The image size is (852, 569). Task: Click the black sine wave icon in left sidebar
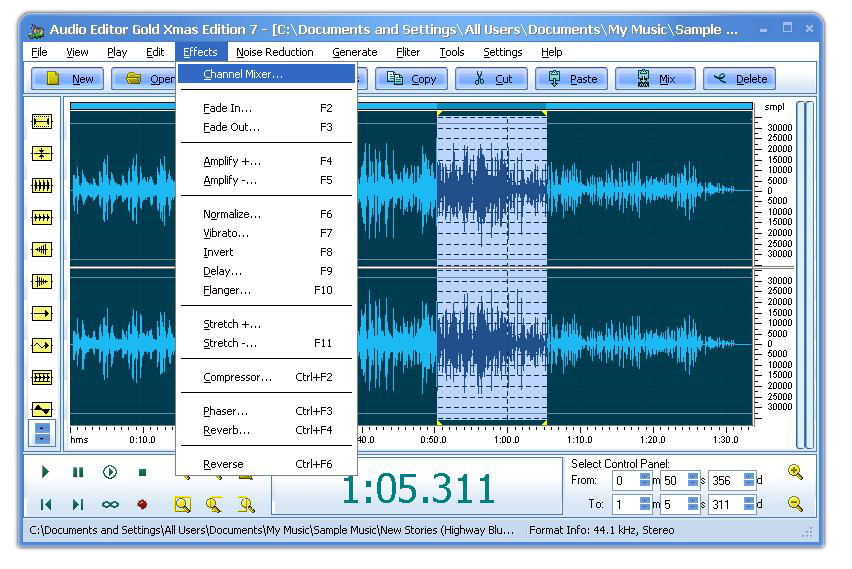pyautogui.click(x=42, y=409)
